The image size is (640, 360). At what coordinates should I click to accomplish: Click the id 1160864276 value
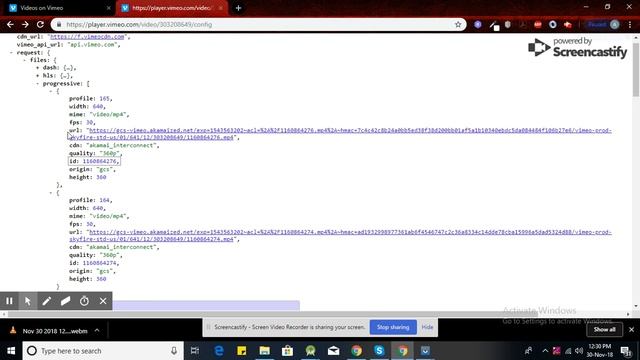(100, 161)
